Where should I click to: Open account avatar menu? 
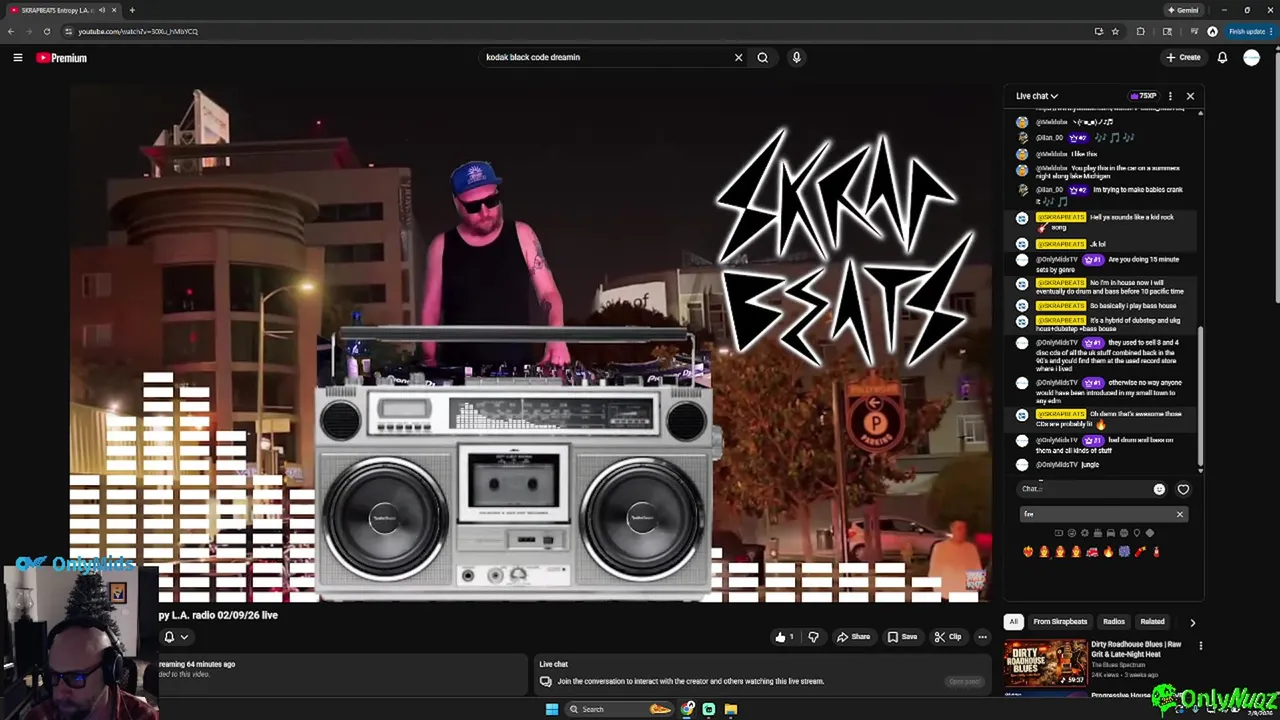pyautogui.click(x=1251, y=57)
